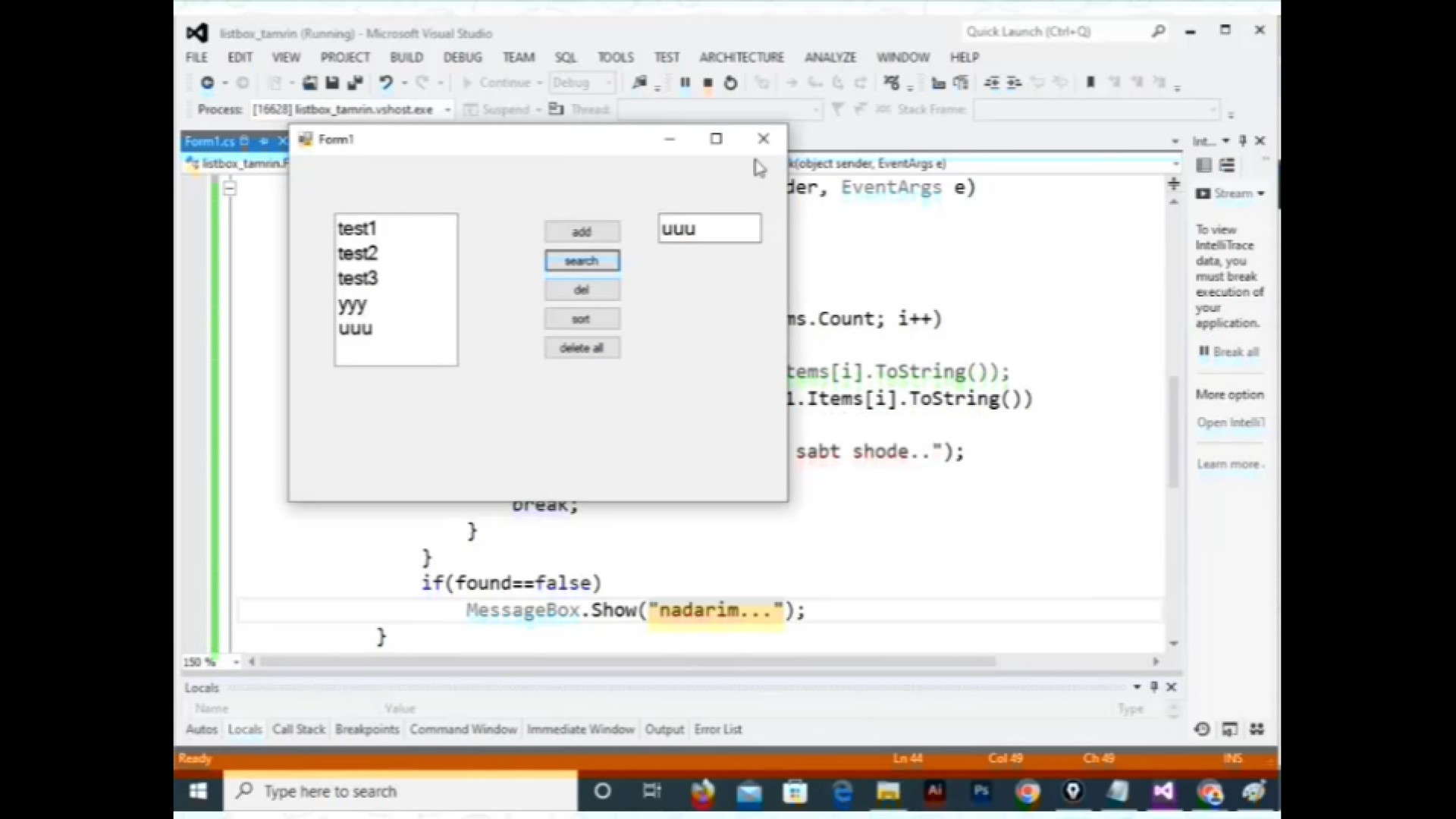Restart the debug session icon
Viewport: 1456px width, 819px height.
(x=730, y=83)
